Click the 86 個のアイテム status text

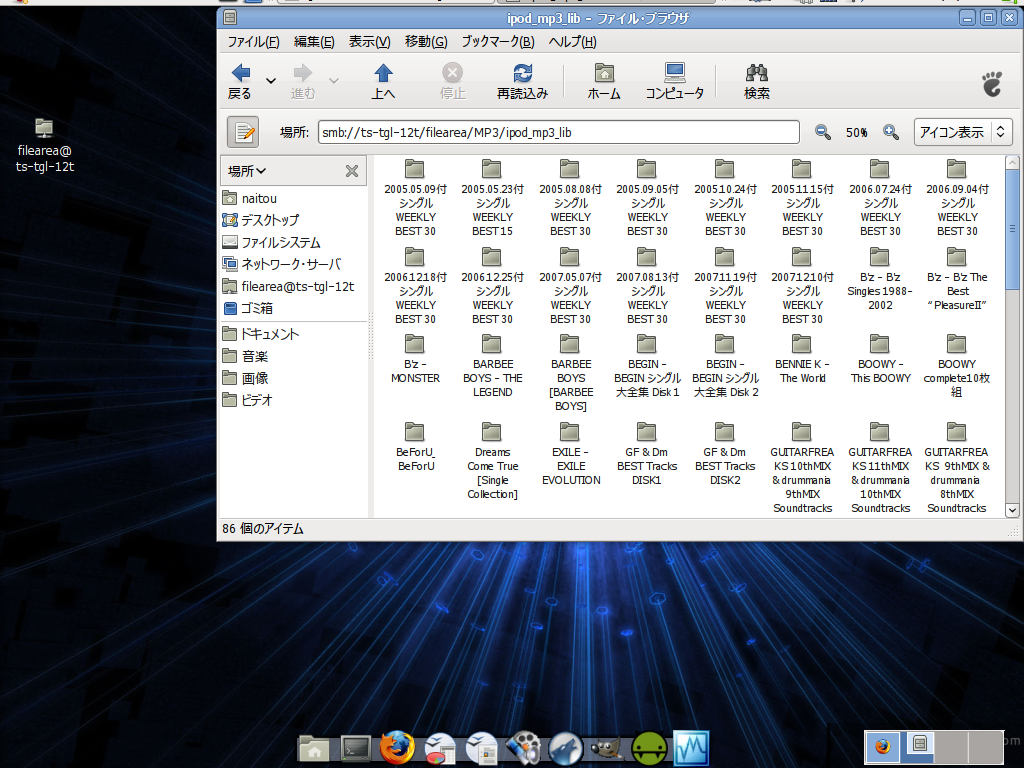[263, 528]
